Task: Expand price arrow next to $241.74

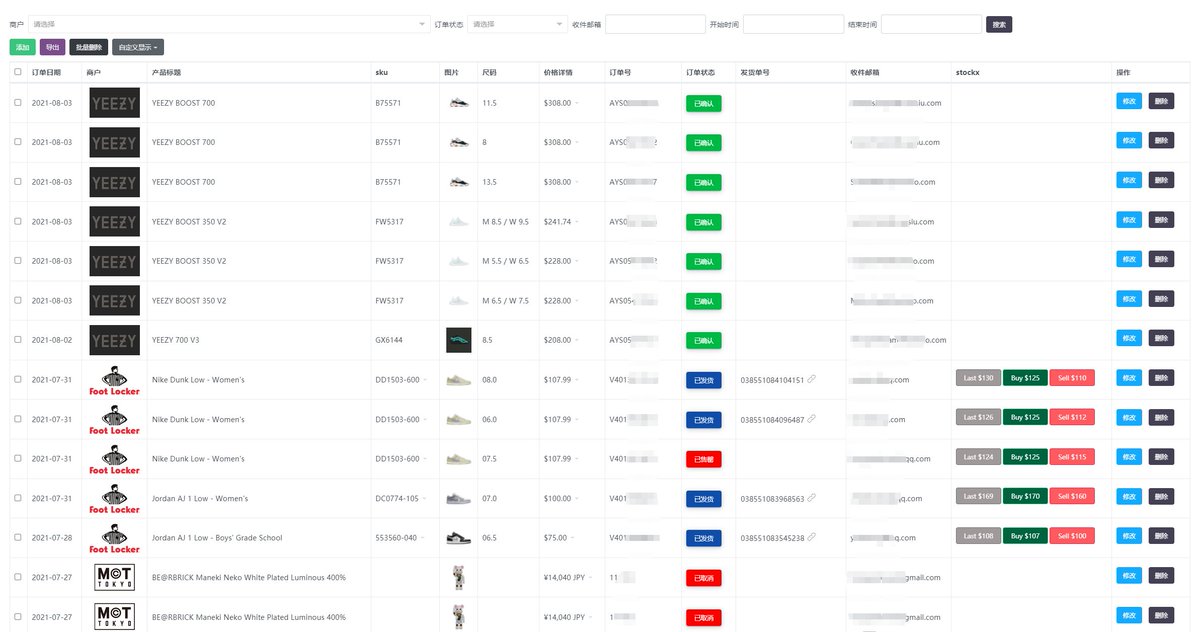Action: (x=576, y=222)
